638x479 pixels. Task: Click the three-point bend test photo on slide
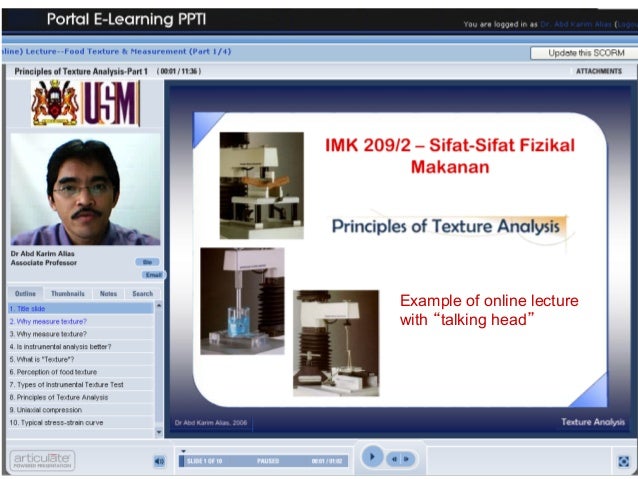coord(262,185)
